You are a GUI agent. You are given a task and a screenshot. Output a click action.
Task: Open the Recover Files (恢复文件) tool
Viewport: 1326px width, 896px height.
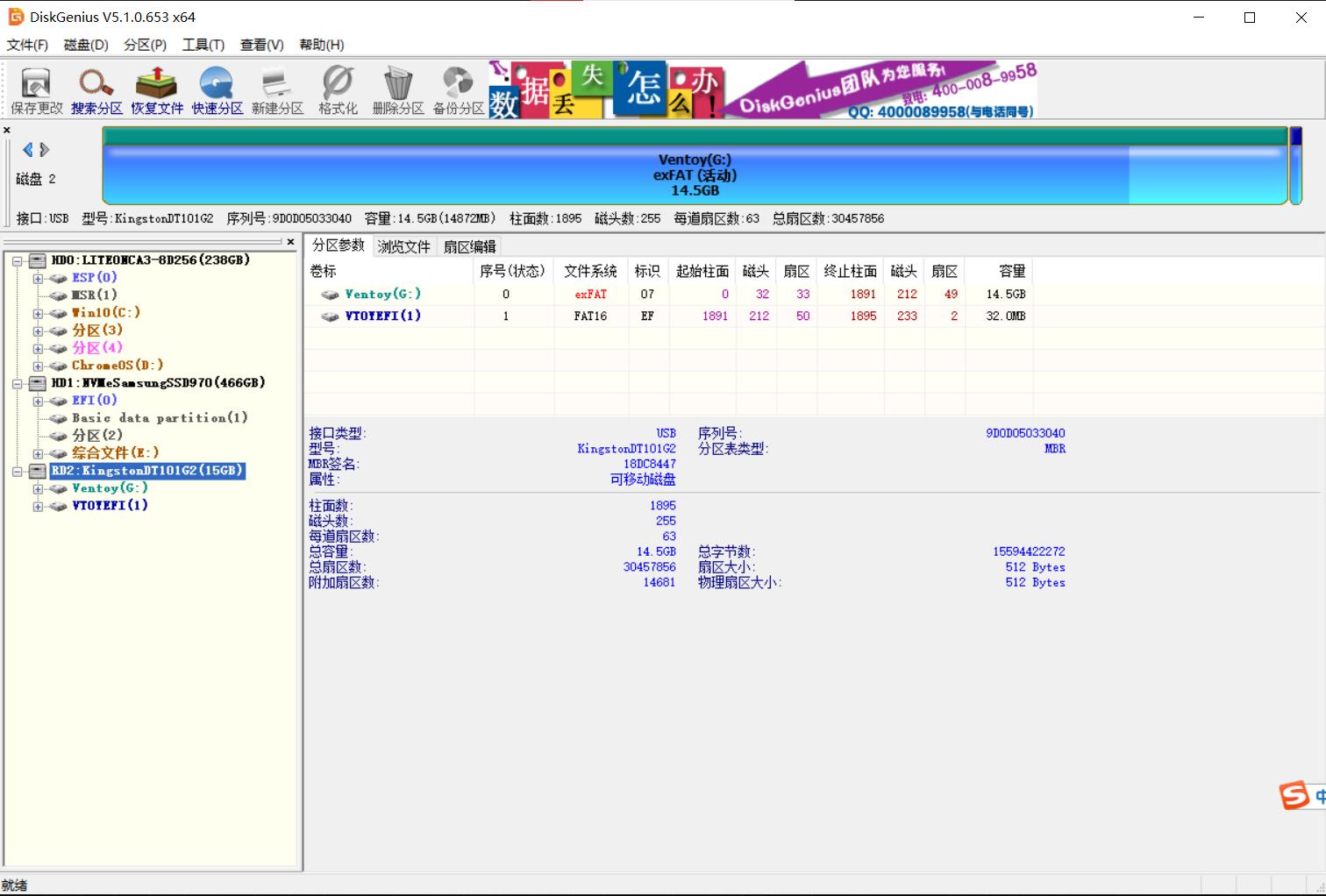pos(157,90)
